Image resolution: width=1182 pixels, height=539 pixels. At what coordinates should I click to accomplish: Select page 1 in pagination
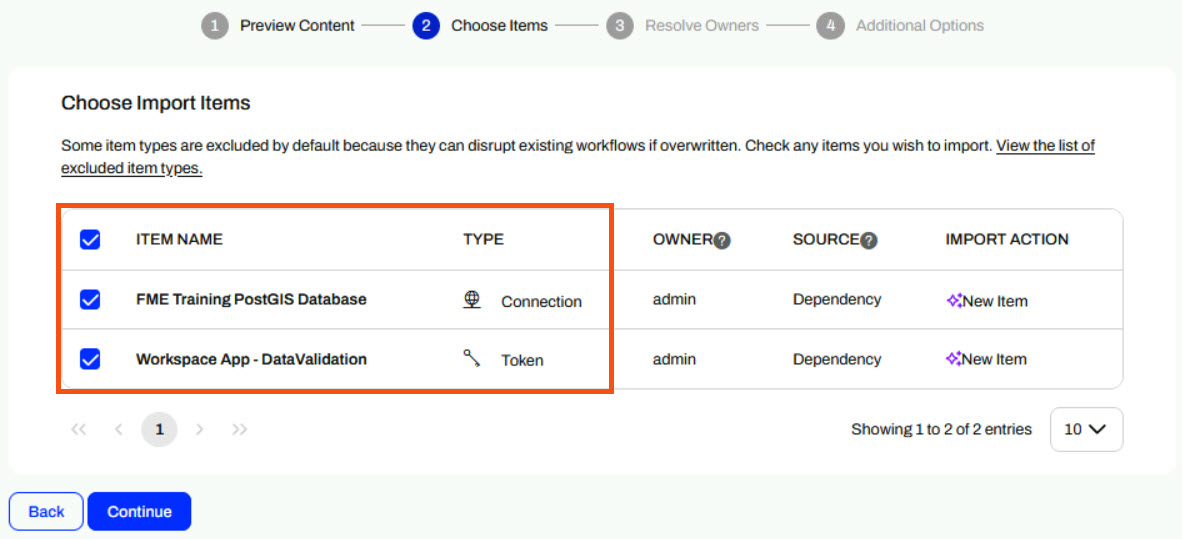coord(159,429)
